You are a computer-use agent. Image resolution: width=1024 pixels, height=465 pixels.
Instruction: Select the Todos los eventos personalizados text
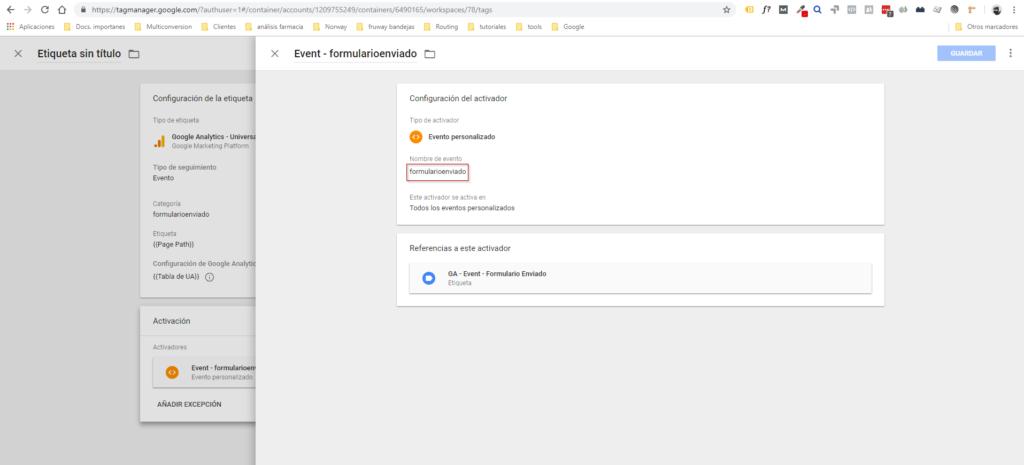click(x=462, y=208)
